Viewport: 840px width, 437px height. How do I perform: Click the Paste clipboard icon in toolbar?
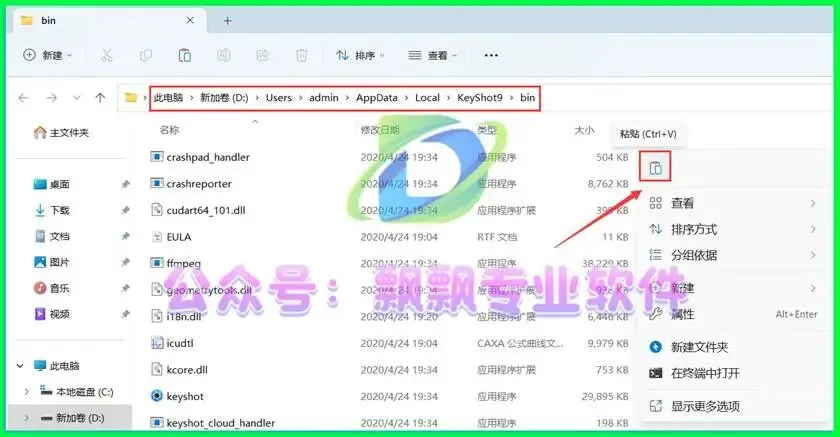pos(185,55)
